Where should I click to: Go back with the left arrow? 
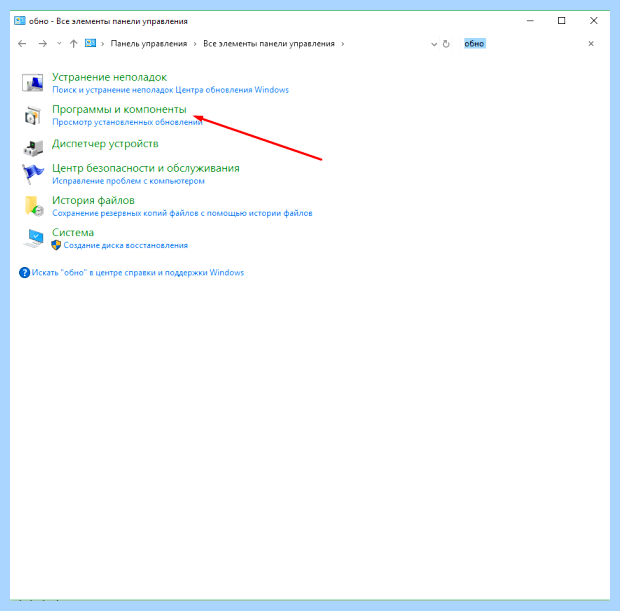(x=22, y=44)
